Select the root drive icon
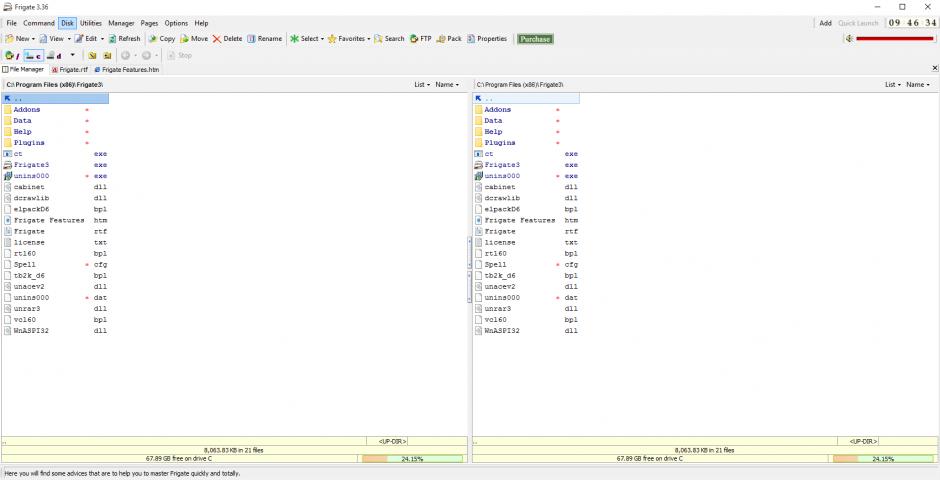This screenshot has height=480, width=940. [12, 56]
